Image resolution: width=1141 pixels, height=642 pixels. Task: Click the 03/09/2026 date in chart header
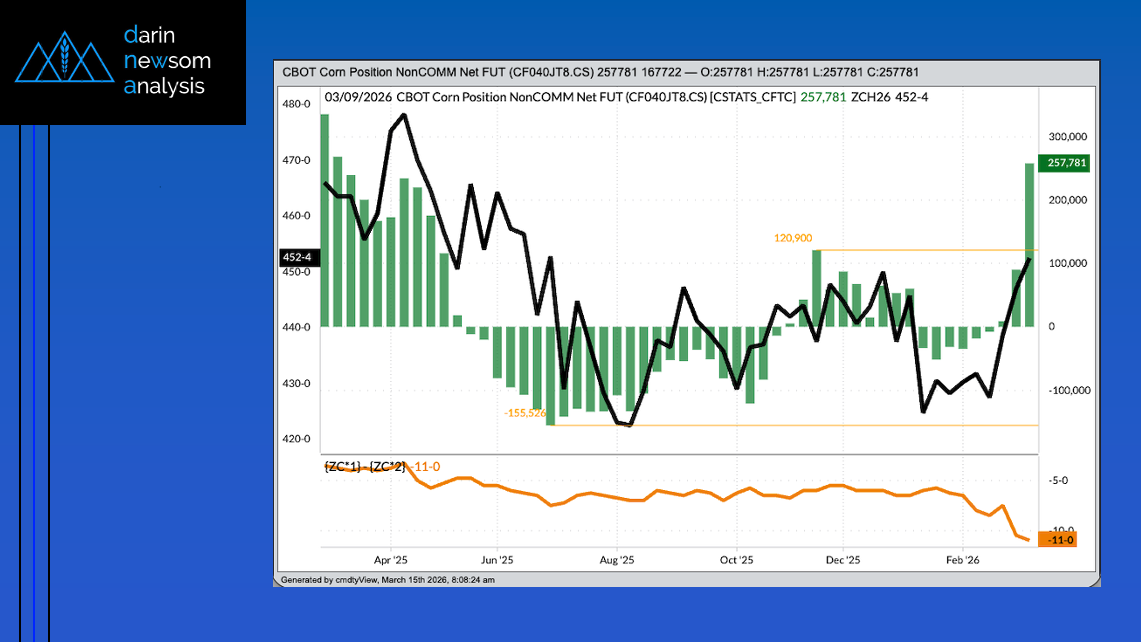pyautogui.click(x=357, y=97)
